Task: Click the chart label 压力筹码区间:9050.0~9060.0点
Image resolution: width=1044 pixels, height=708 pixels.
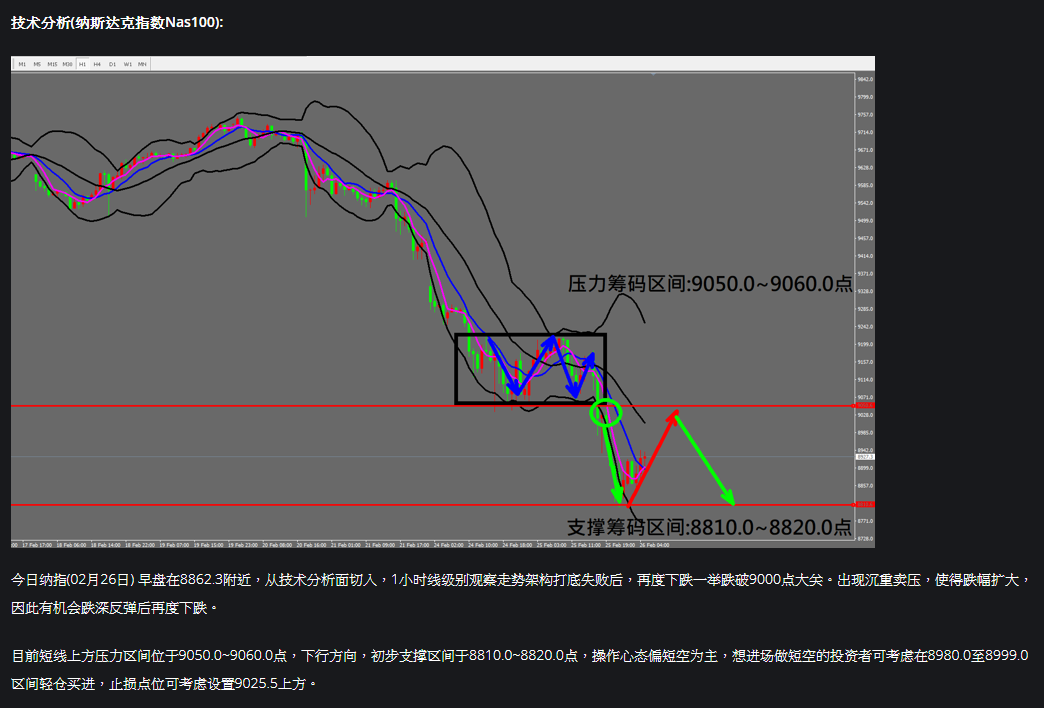Action: 710,284
